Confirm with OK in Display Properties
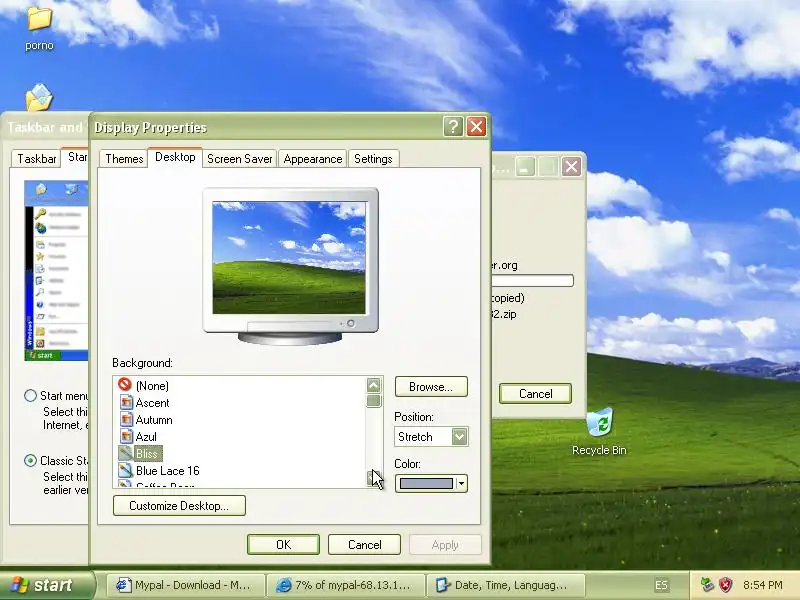The width and height of the screenshot is (800, 600). coord(283,544)
